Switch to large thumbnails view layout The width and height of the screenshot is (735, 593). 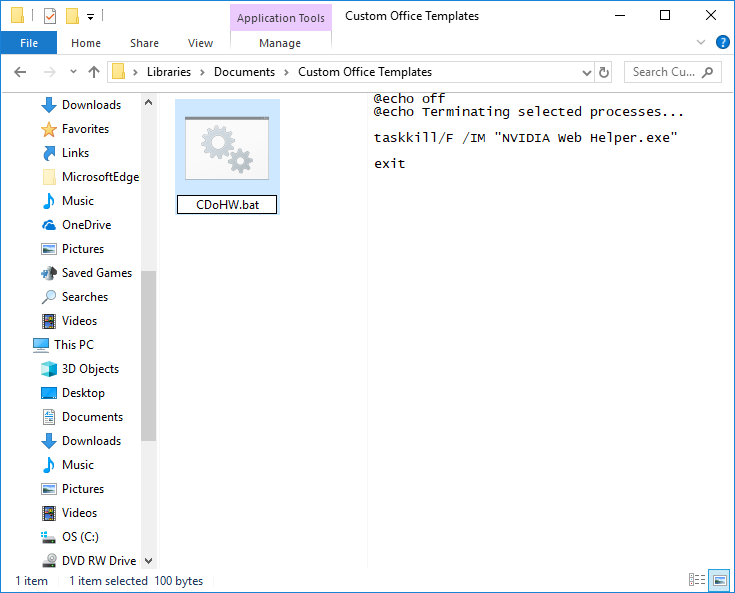[719, 580]
